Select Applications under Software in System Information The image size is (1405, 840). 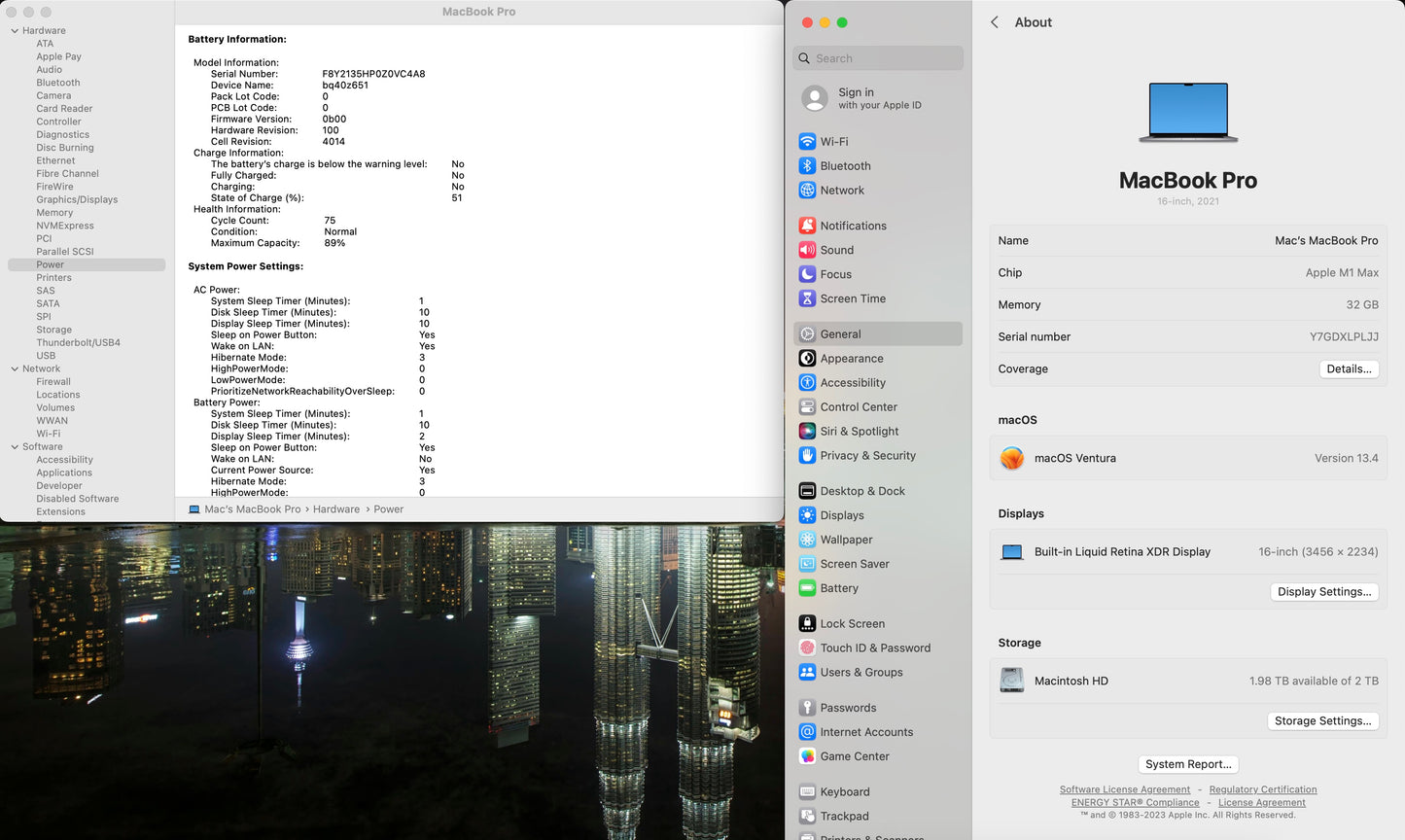point(64,472)
